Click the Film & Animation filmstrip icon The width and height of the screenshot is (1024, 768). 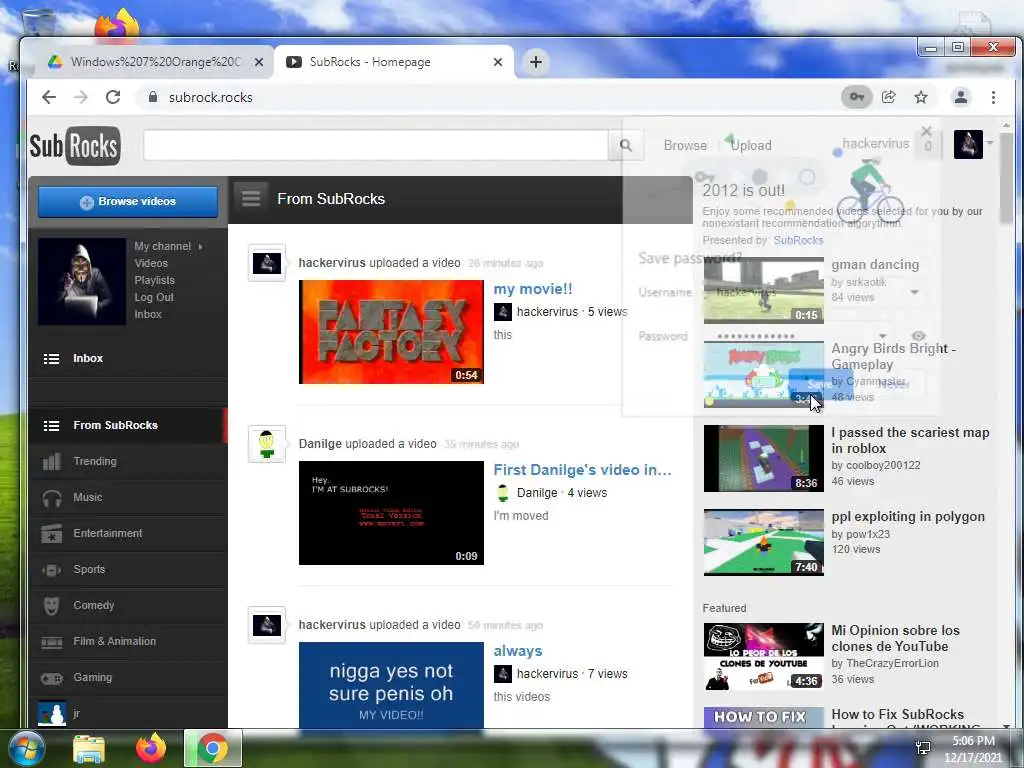52,642
